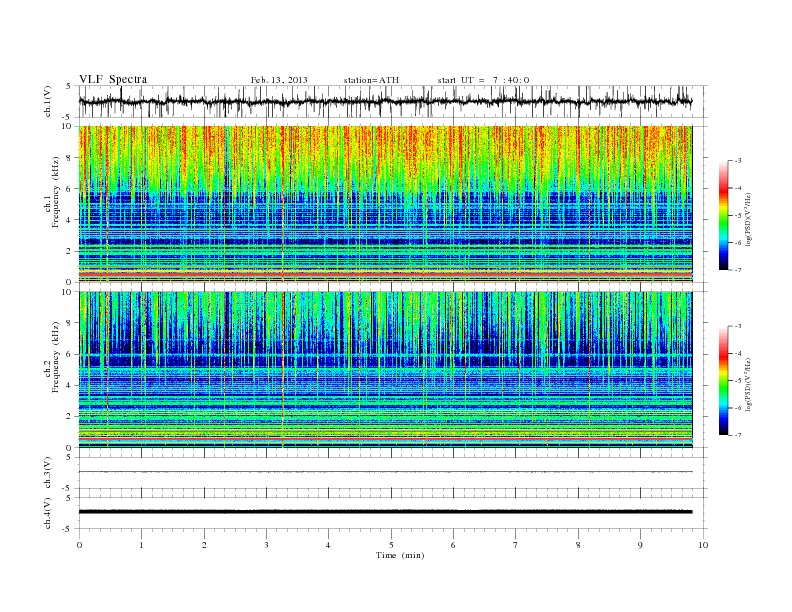
Task: Click the 'VLF Spectra' plot title
Action: click(x=113, y=79)
